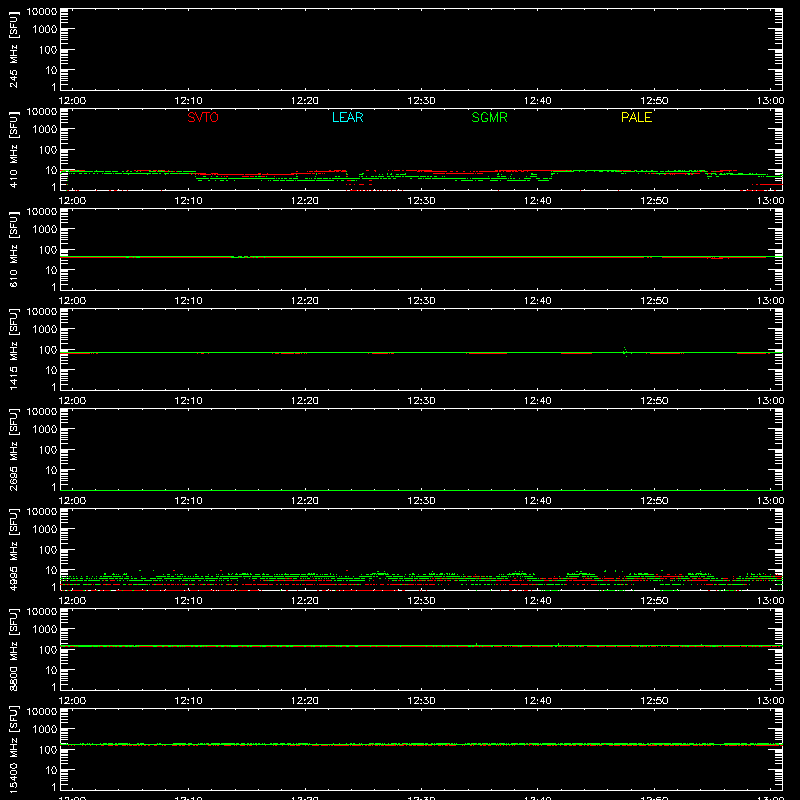Select the 15400 MHz [SFU] axis title
Image resolution: width=800 pixels, height=800 pixels.
(x=14, y=749)
